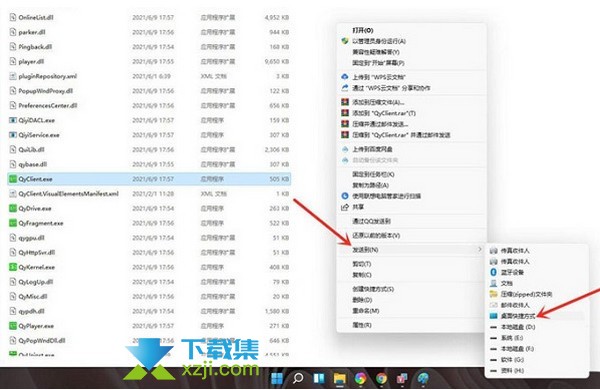Select file name player.dll
This screenshot has width=600, height=390.
point(31,62)
